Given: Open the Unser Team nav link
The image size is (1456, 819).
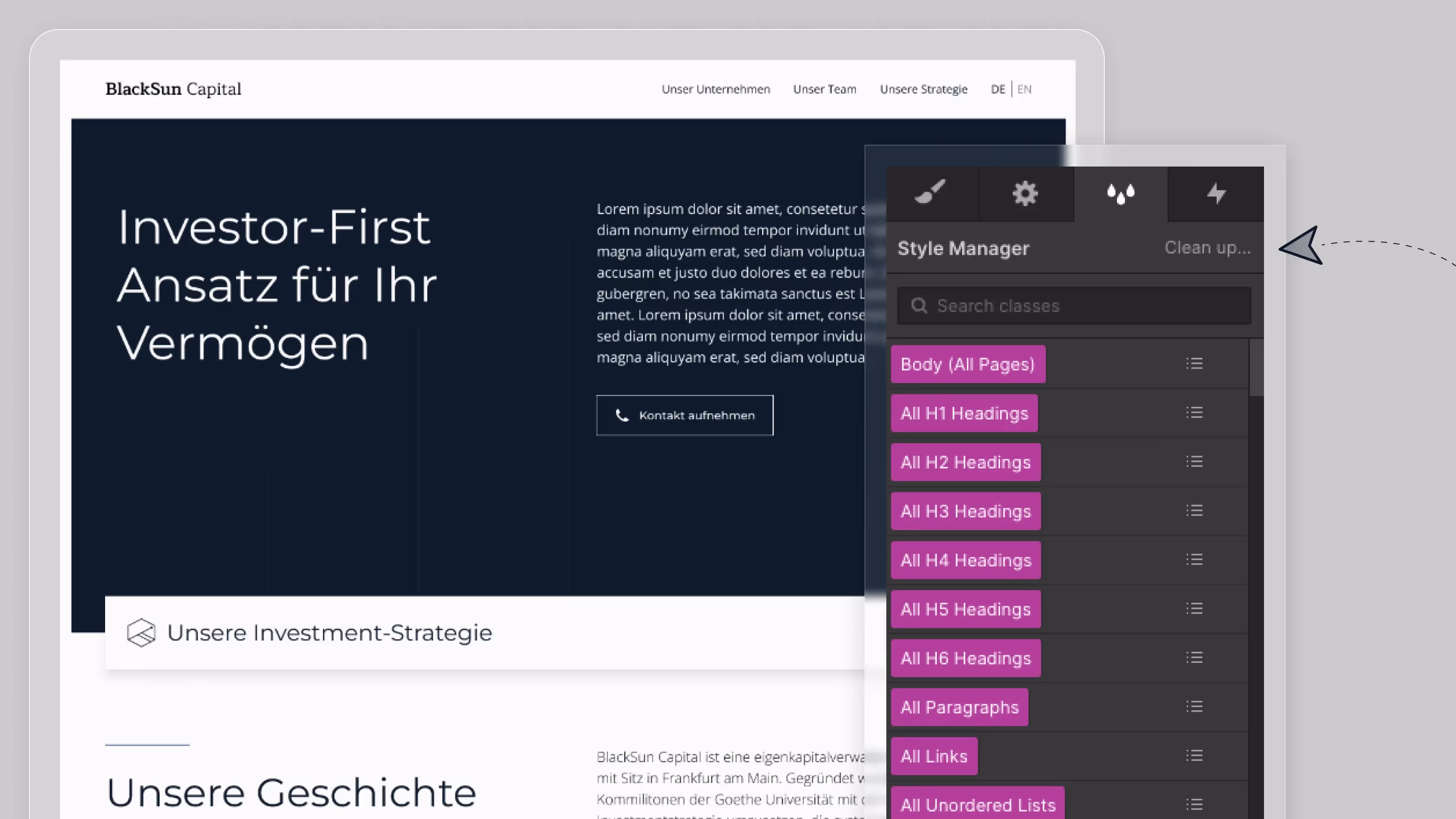Looking at the screenshot, I should click(824, 89).
